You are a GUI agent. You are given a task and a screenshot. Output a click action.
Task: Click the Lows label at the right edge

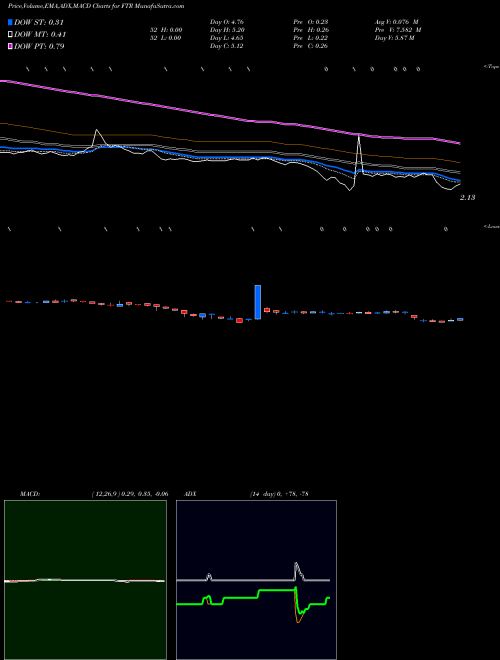coord(492,226)
